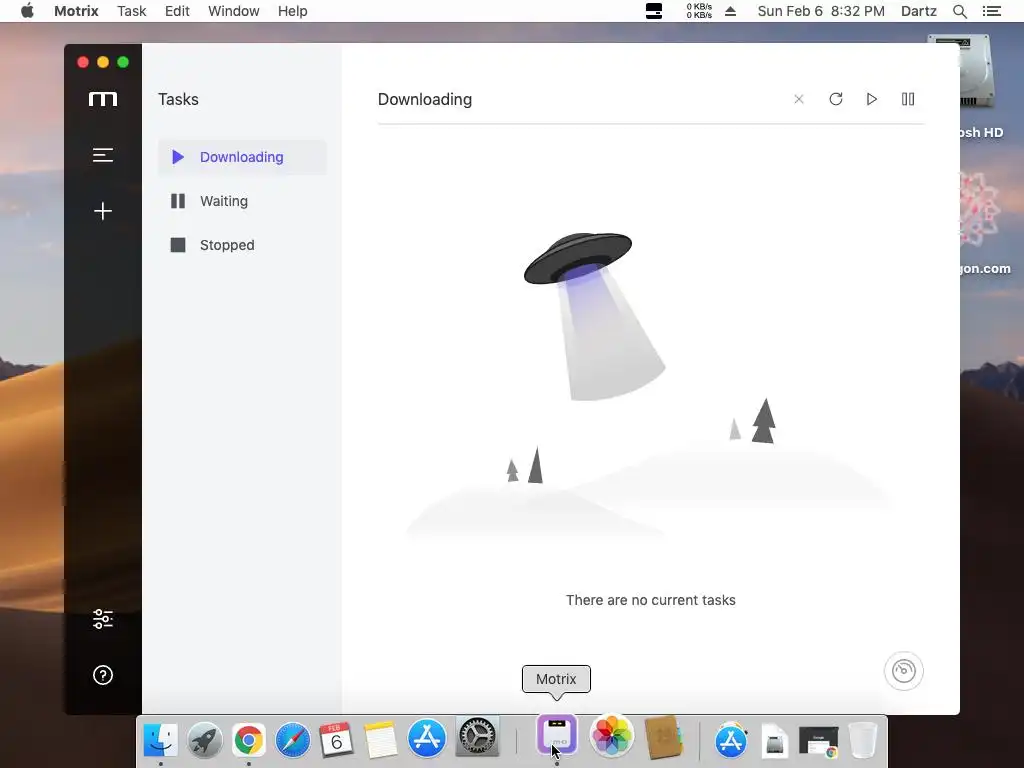1024x768 pixels.
Task: Open the Task menu
Action: coord(131,11)
